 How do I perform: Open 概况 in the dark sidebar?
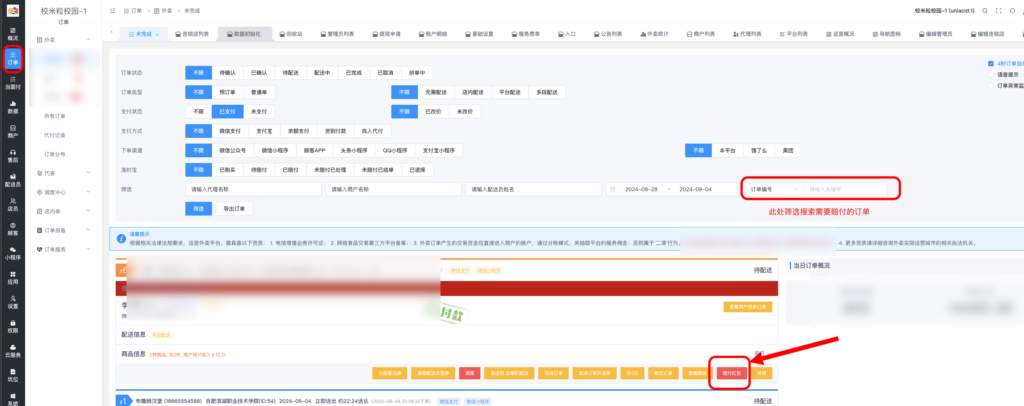[12, 33]
